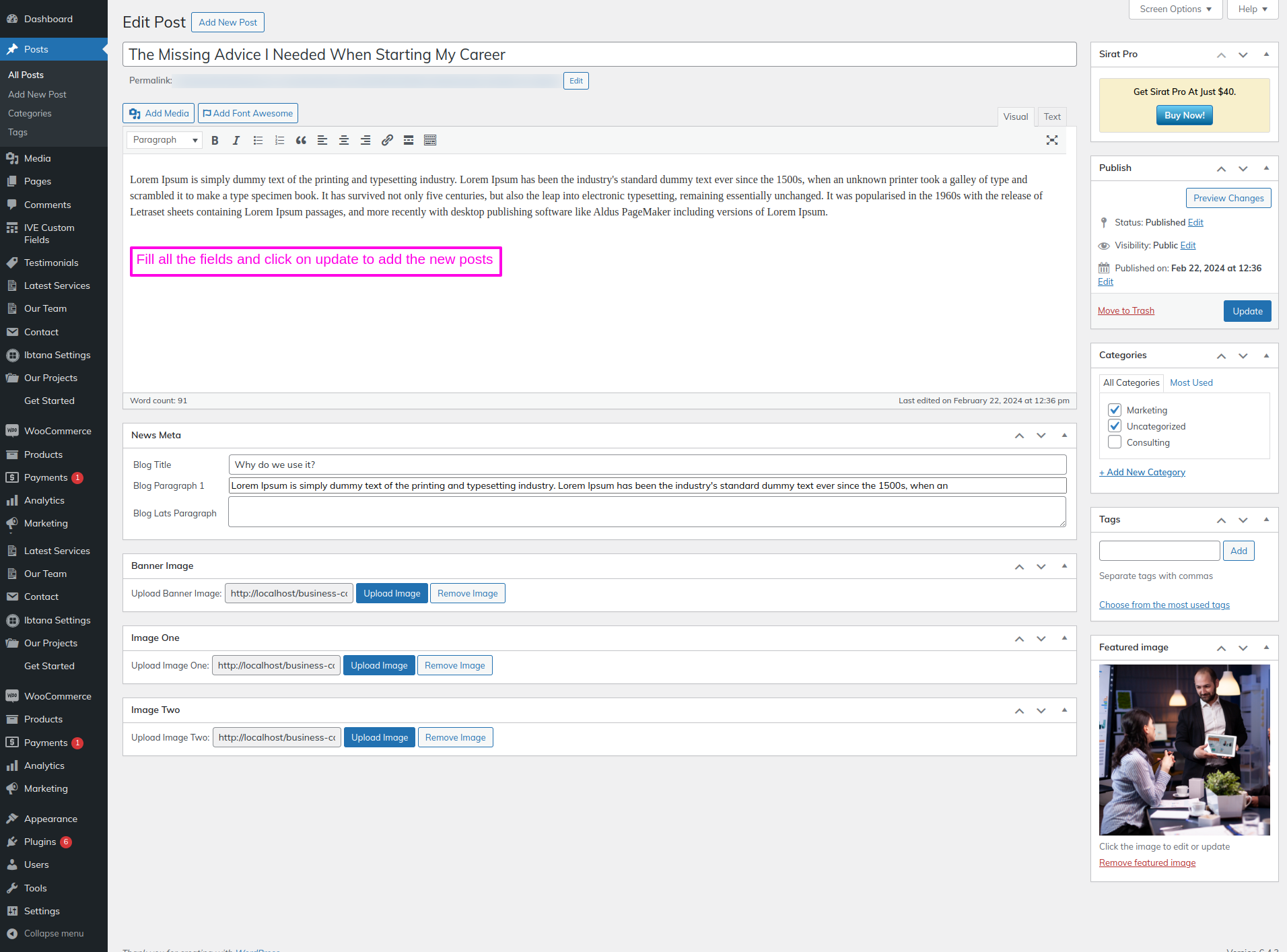Switch to the Text editor tab
This screenshot has width=1287, height=952.
pos(1051,116)
